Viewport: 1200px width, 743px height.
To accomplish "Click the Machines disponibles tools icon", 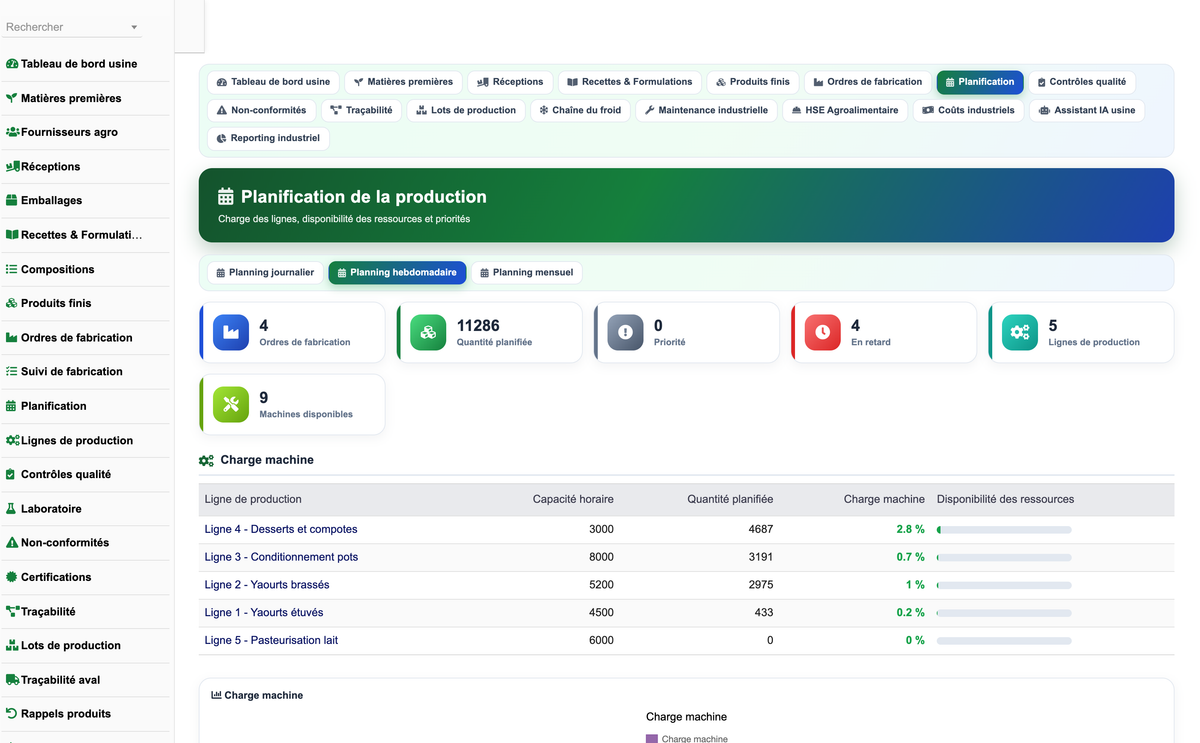I will point(231,405).
